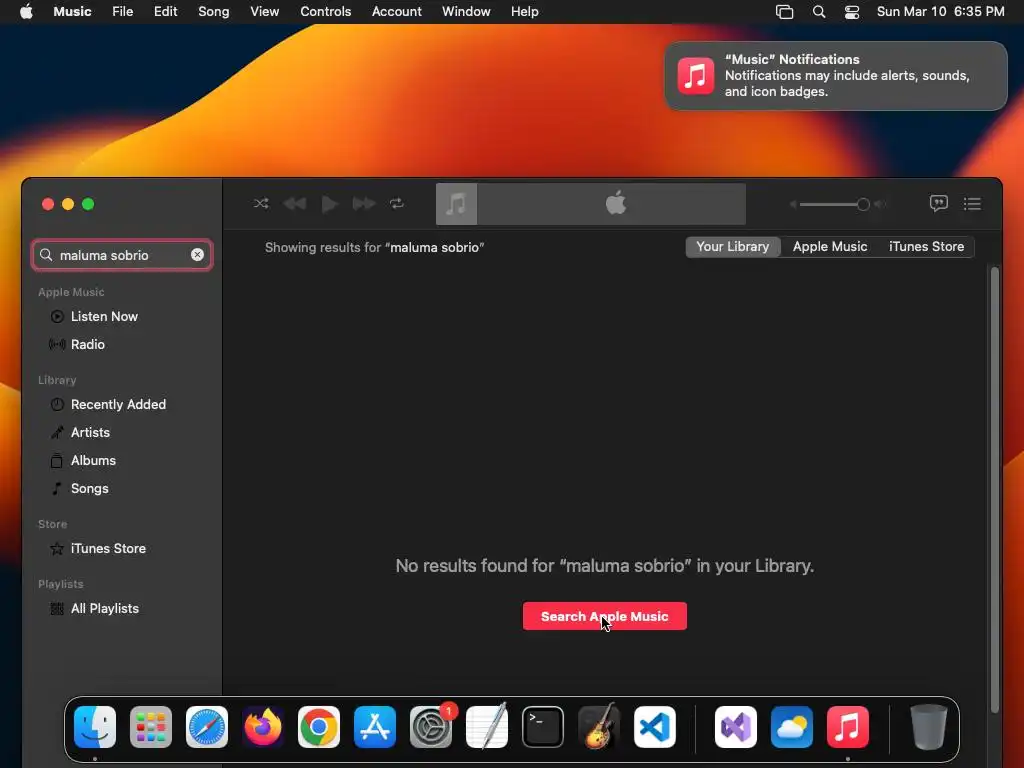Open Spotlight search in menu bar

click(818, 12)
